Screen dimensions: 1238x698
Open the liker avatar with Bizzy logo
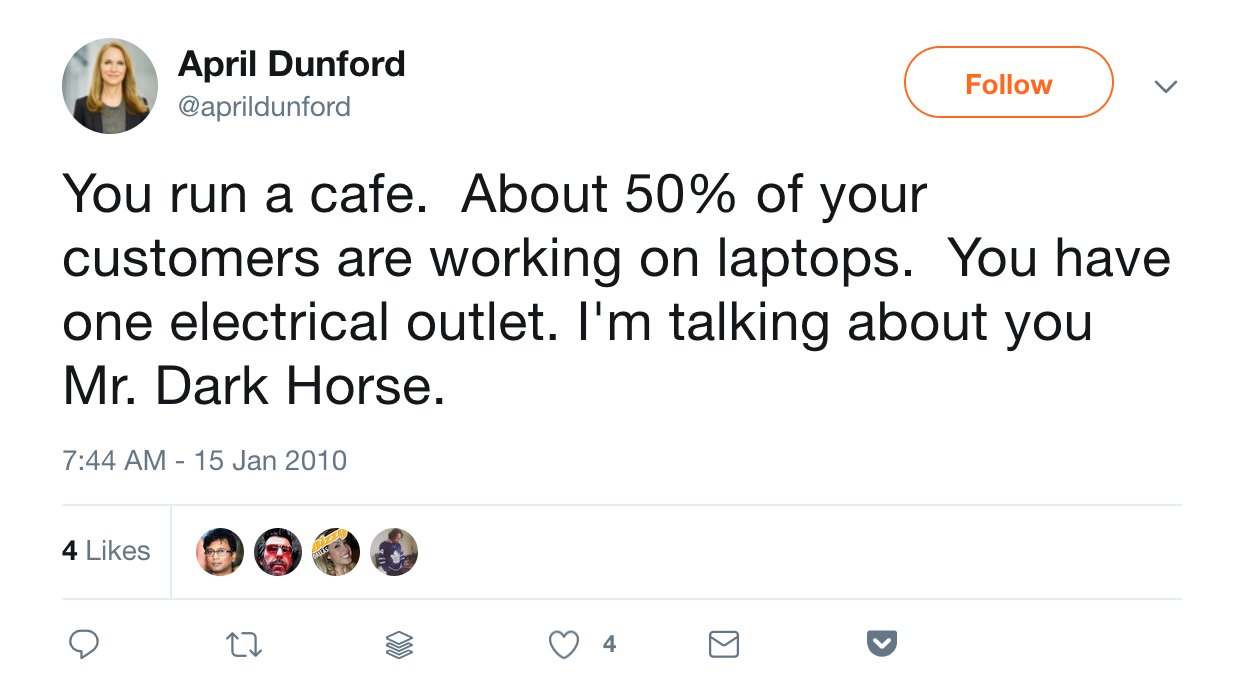click(x=336, y=552)
